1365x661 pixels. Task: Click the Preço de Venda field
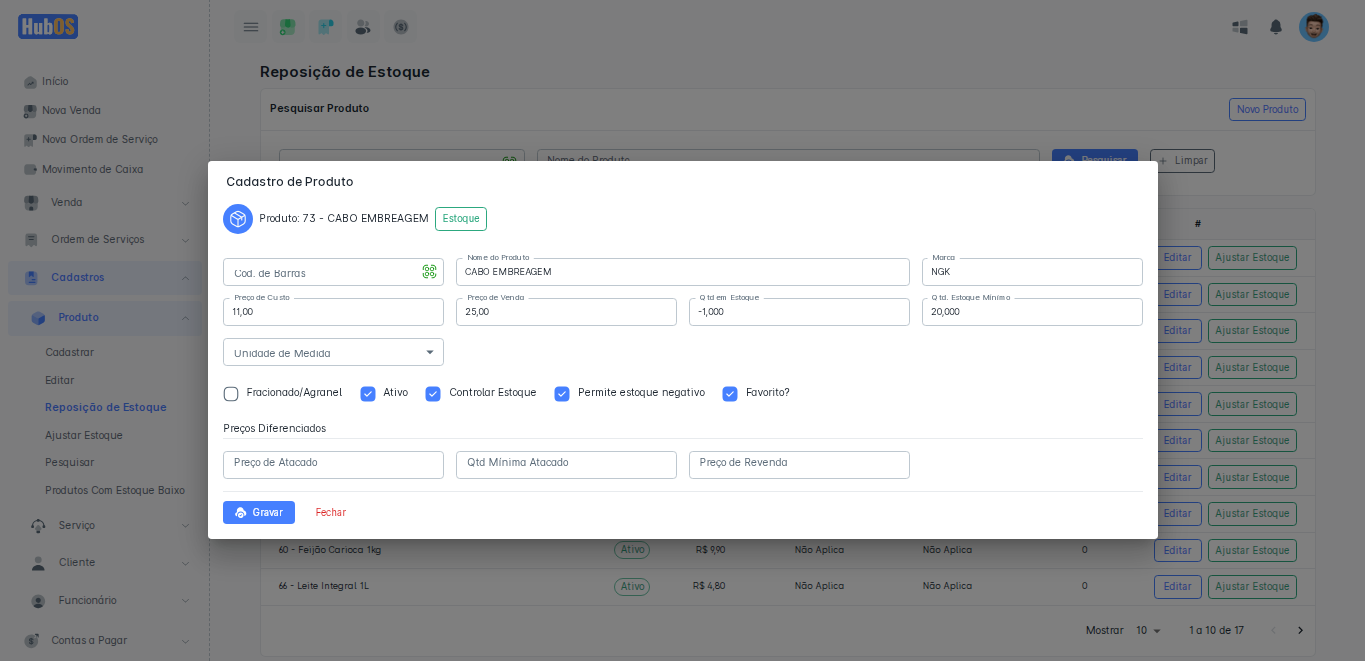coord(566,312)
